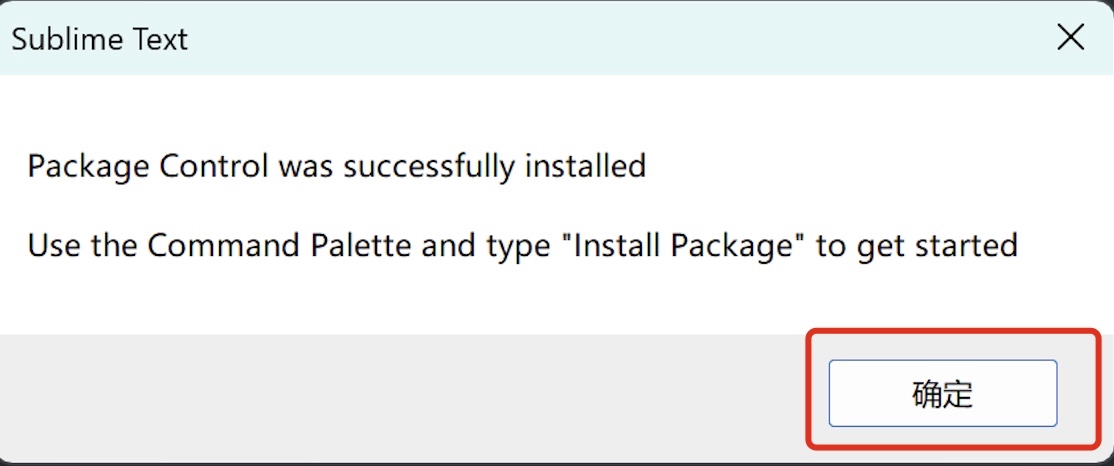
Task: Click "to get started" at end of message
Action: 917,245
